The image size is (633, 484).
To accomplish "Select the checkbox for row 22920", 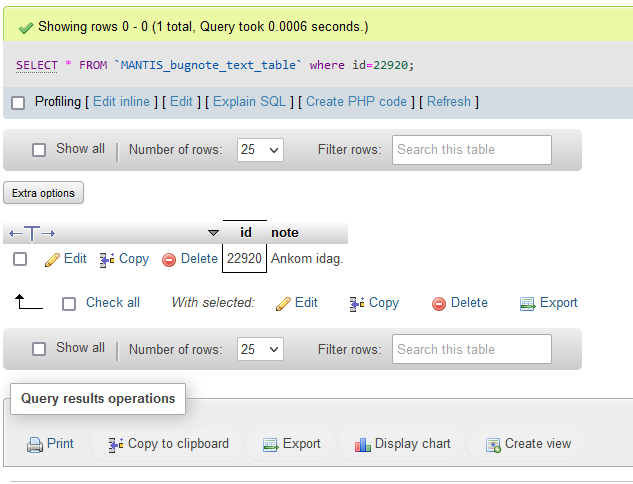I will tap(20, 259).
